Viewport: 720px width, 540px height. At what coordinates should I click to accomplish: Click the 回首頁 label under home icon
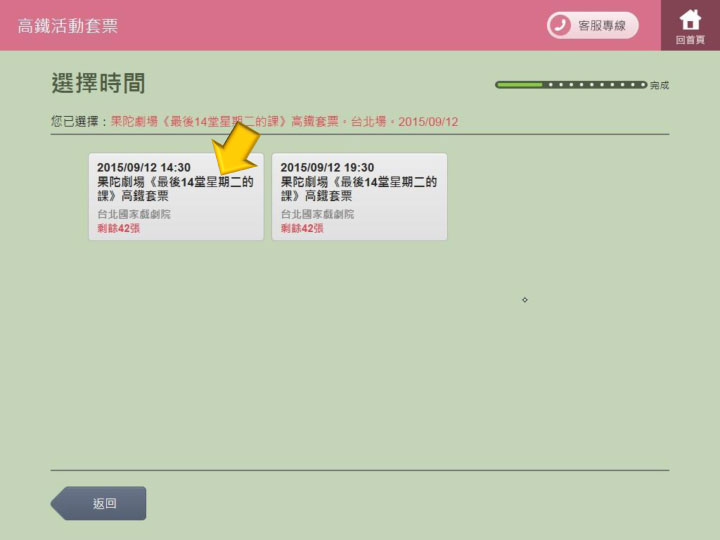coord(690,40)
